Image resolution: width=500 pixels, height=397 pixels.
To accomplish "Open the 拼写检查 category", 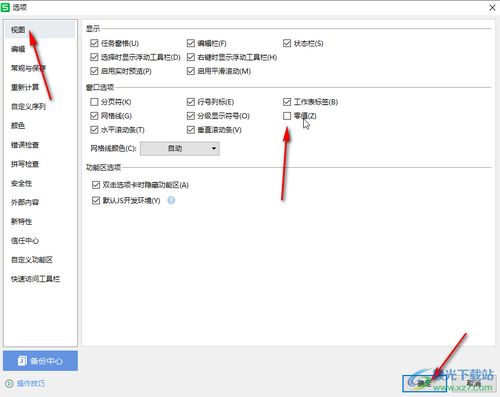I will 25,164.
